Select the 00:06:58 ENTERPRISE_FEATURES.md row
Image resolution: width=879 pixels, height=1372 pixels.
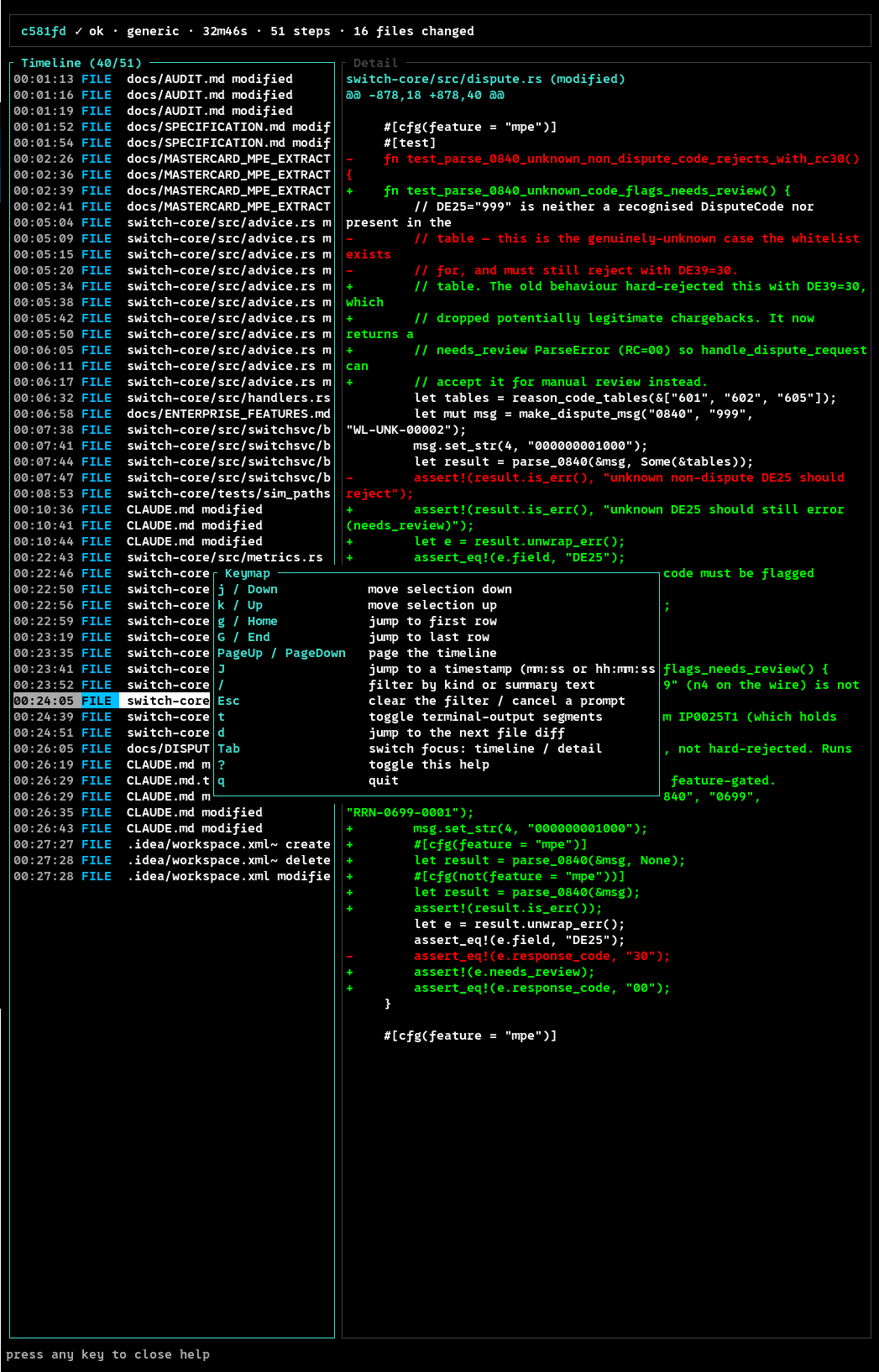click(172, 414)
